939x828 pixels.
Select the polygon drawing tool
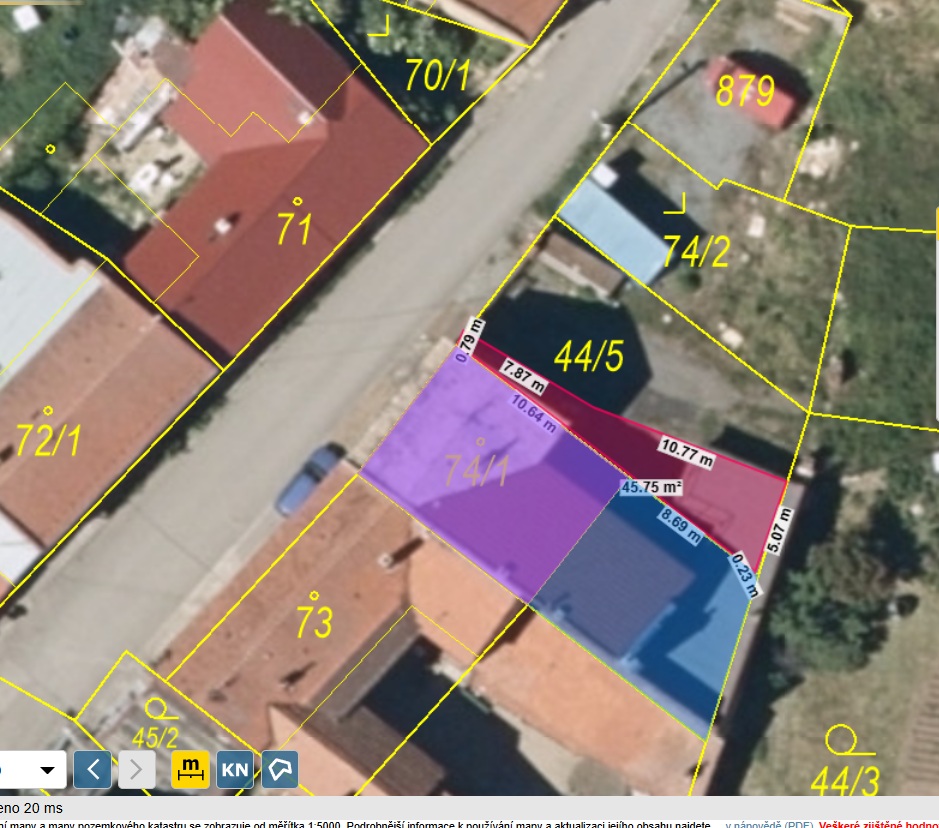tap(281, 770)
